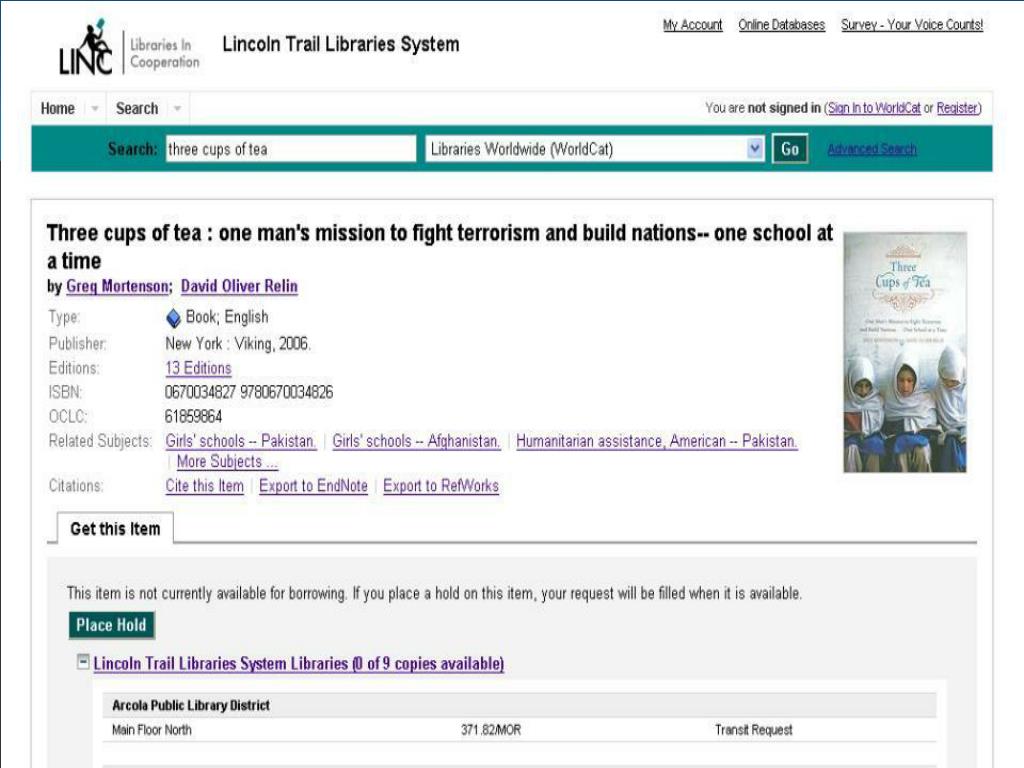Click the Main Floor North location
Image resolution: width=1024 pixels, height=768 pixels.
[152, 730]
